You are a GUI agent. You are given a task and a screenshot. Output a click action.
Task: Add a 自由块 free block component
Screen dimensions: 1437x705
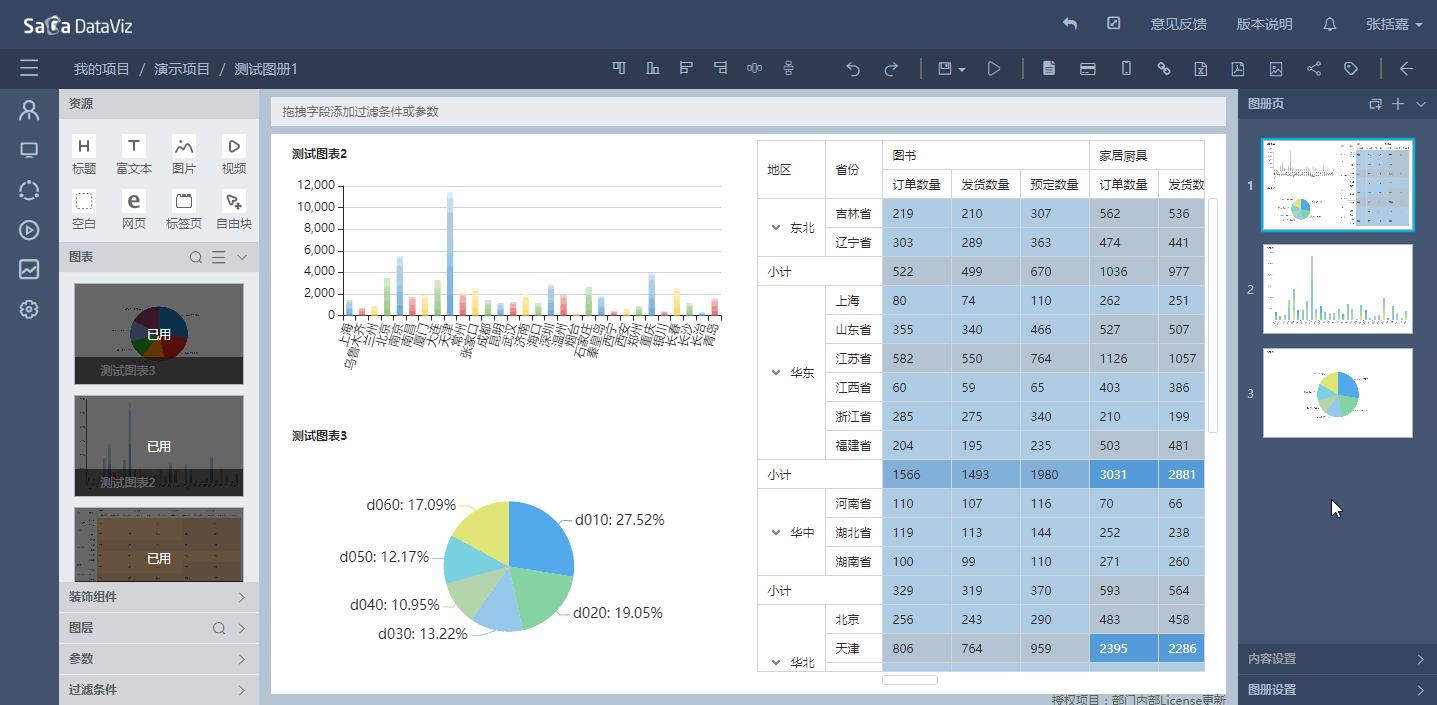click(x=234, y=210)
